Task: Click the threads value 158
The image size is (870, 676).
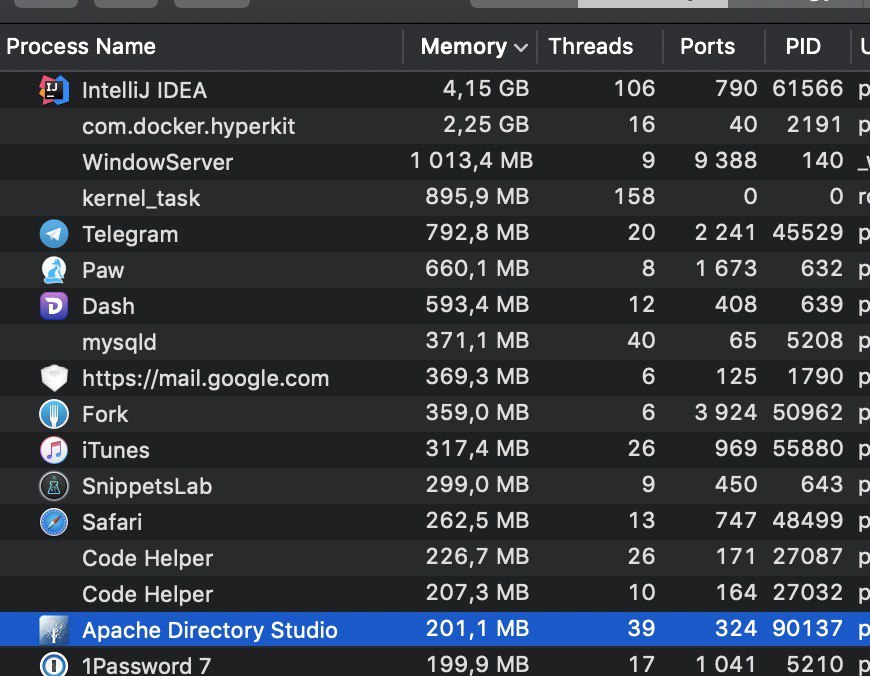Action: [x=635, y=196]
